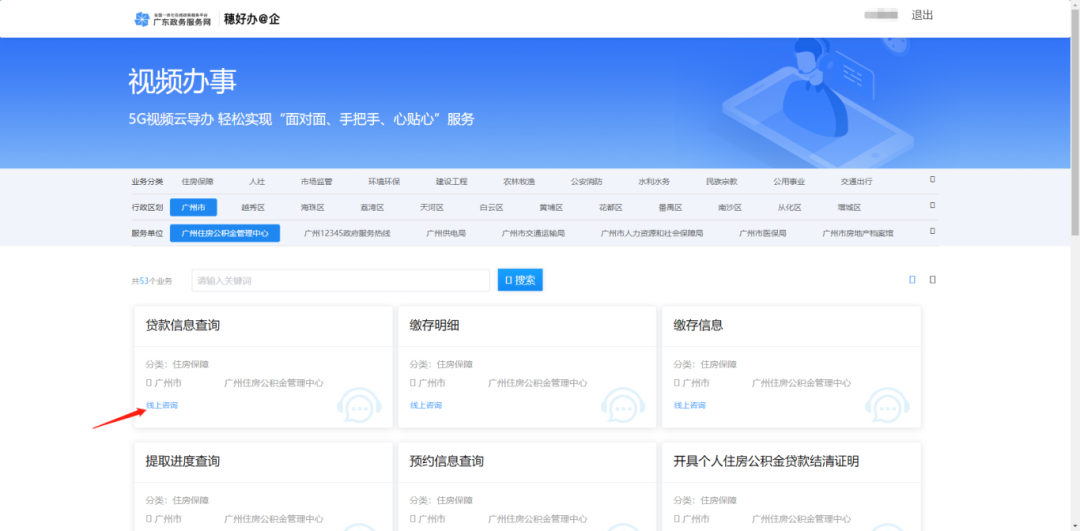Image resolution: width=1080 pixels, height=531 pixels.
Task: Select 黄埔区 district
Action: [551, 207]
